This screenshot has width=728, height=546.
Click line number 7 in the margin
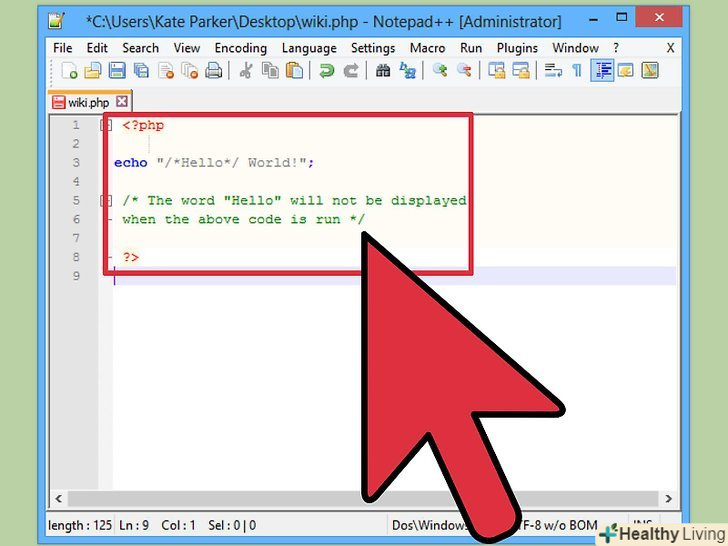click(76, 238)
